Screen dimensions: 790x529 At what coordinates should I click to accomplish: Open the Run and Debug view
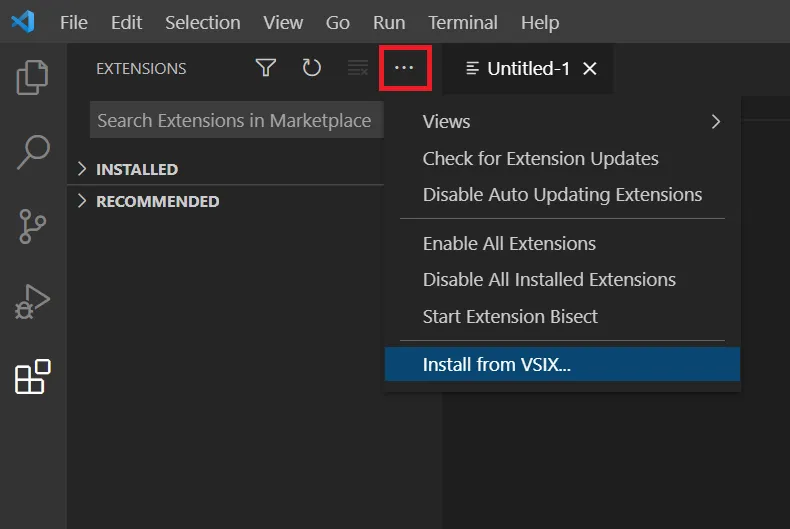(x=33, y=302)
